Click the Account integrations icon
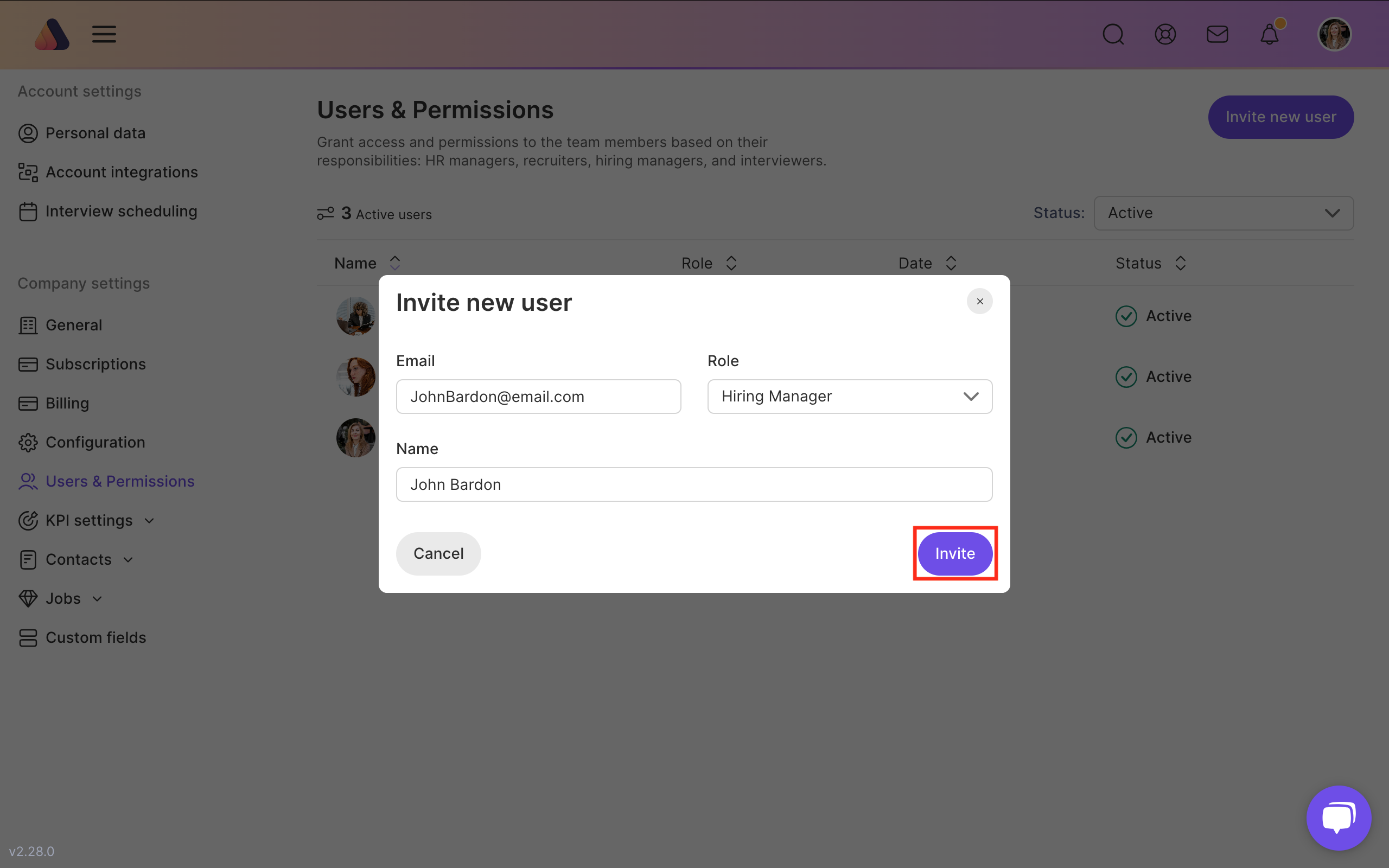This screenshot has height=868, width=1389. 28,172
